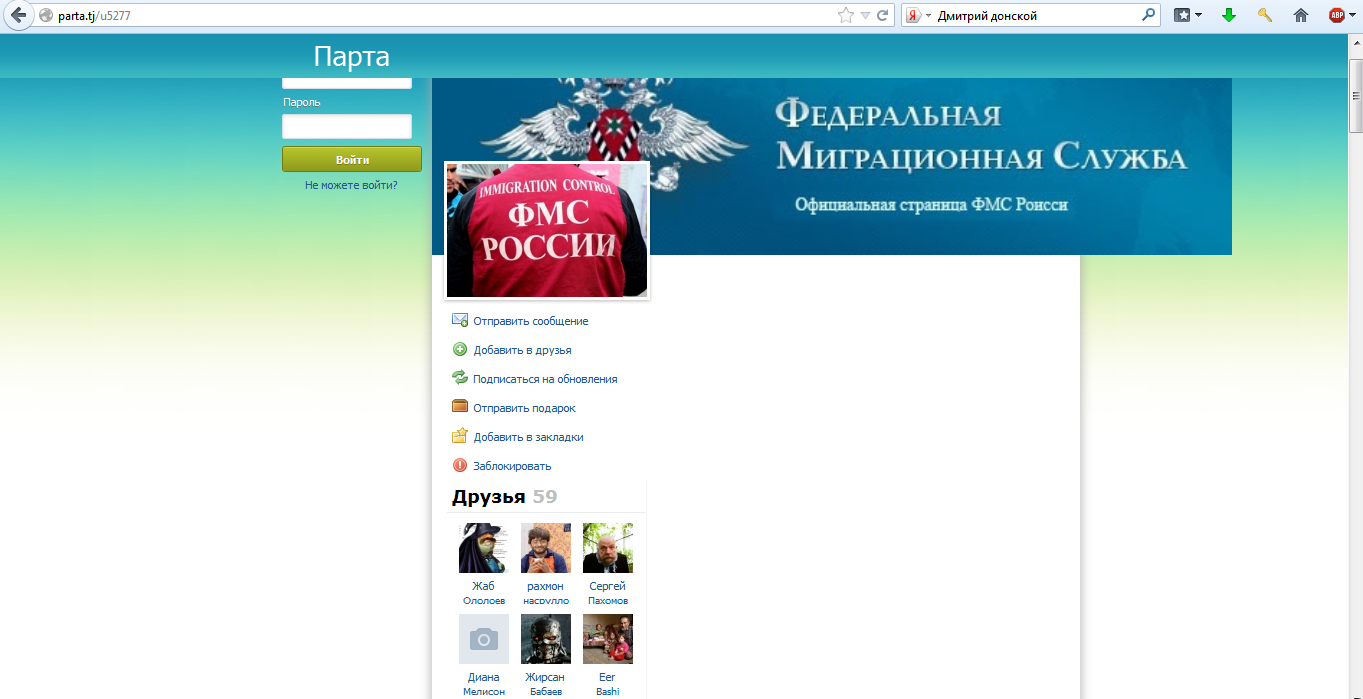Open the bookmarks menu toolbar button
Screen dimensions: 1363x699
pos(1188,15)
